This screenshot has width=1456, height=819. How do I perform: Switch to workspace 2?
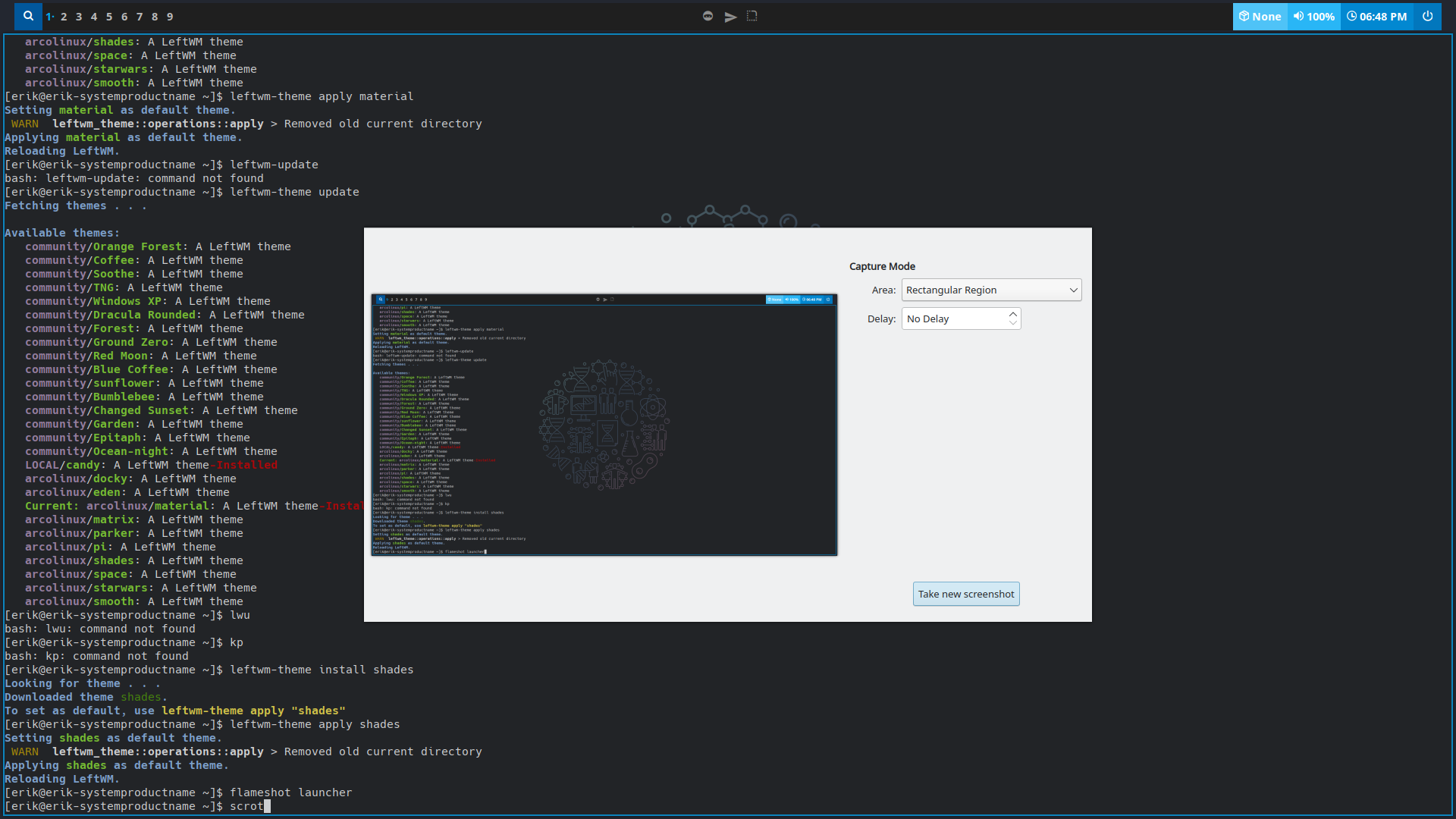click(x=64, y=17)
